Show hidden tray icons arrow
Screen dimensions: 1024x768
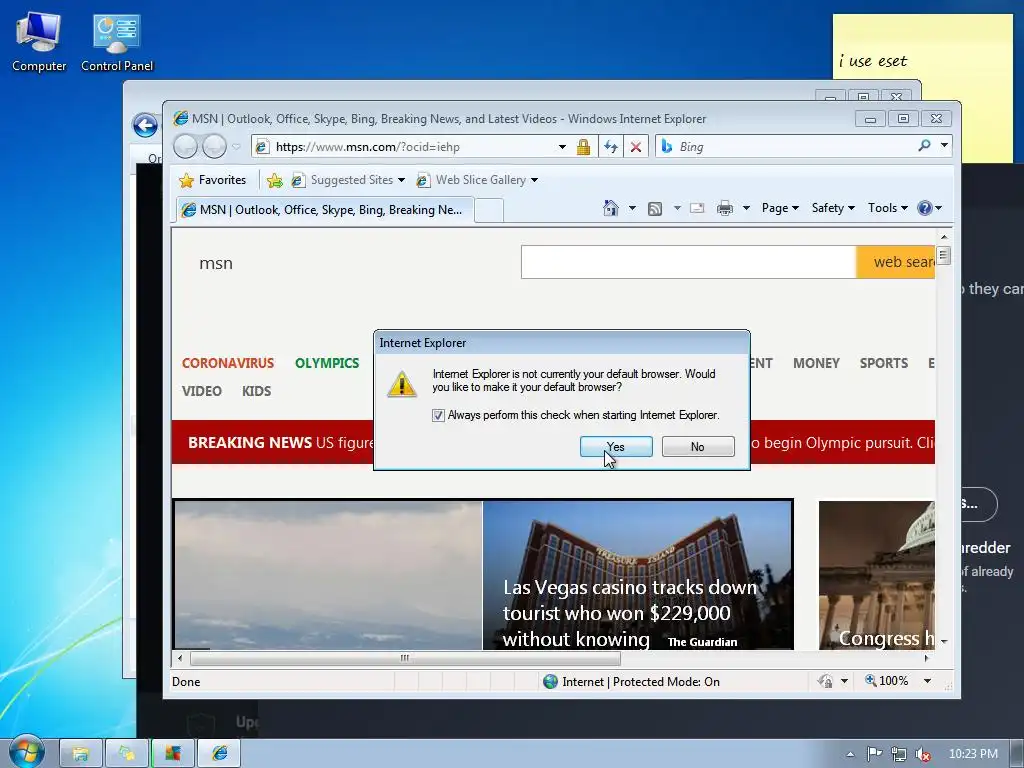pos(850,754)
